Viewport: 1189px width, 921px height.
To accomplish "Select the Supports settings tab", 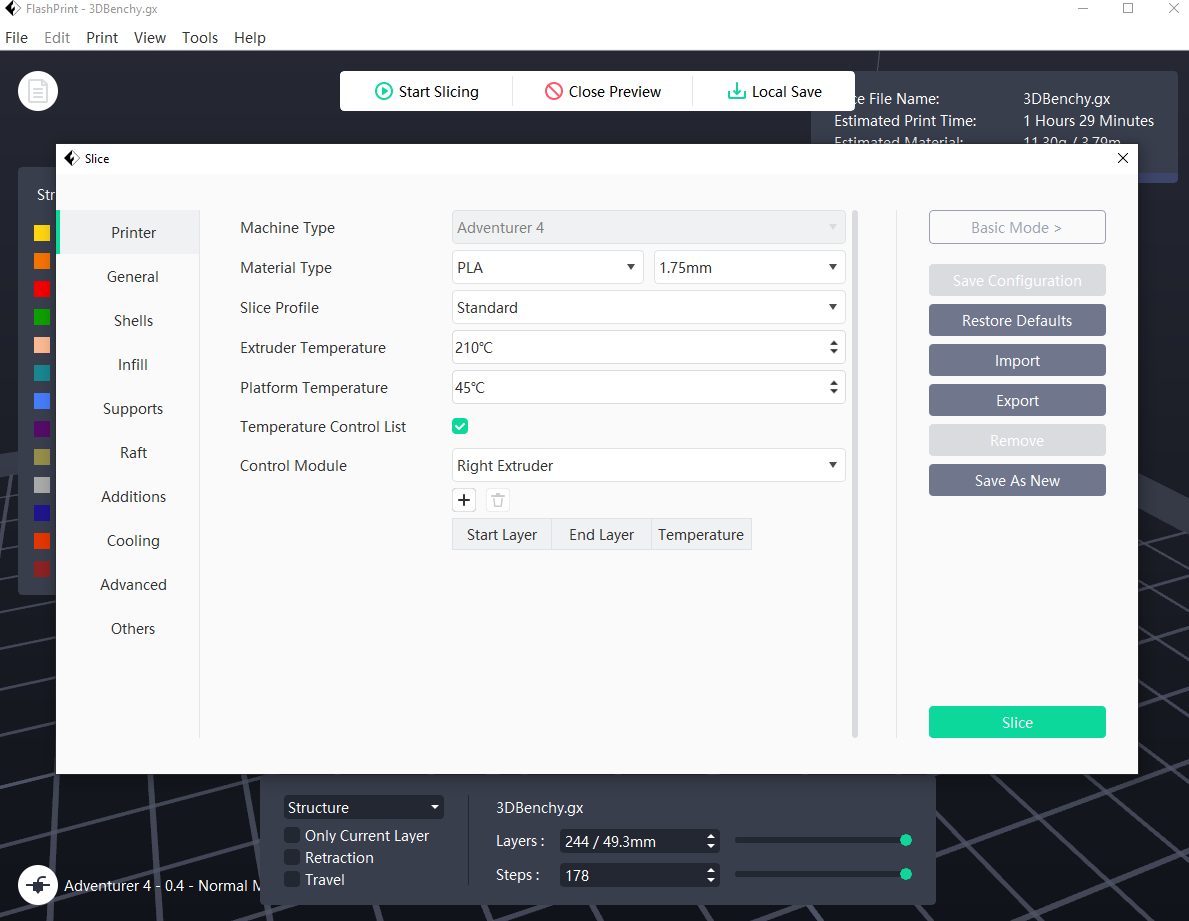I will [130, 408].
